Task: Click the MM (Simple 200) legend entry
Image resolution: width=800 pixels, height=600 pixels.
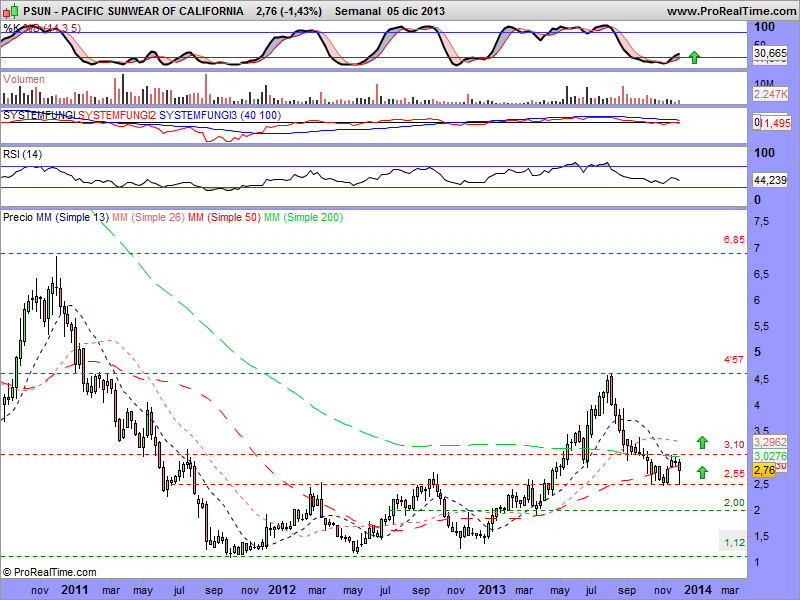Action: 304,217
